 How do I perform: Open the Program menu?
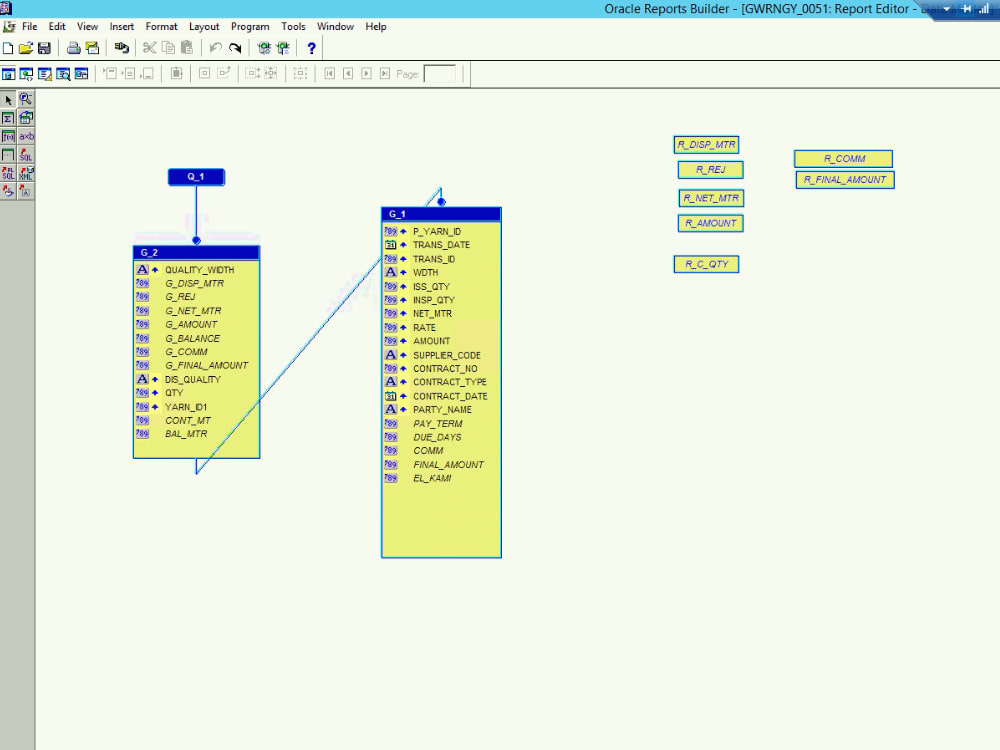click(249, 27)
